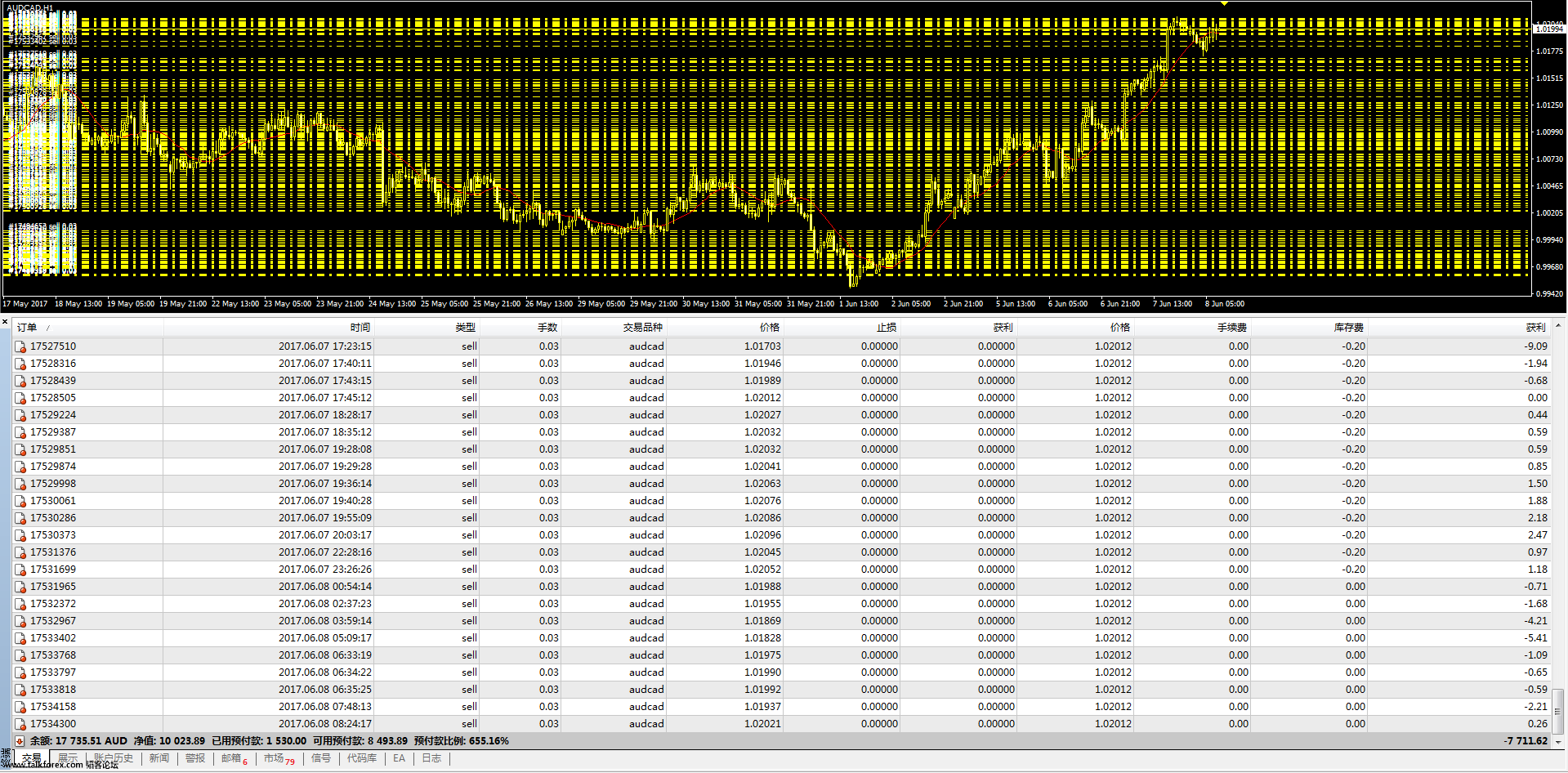Sort orders by the 交易品种 column header
This screenshot has height=773, width=1568.
(614, 328)
